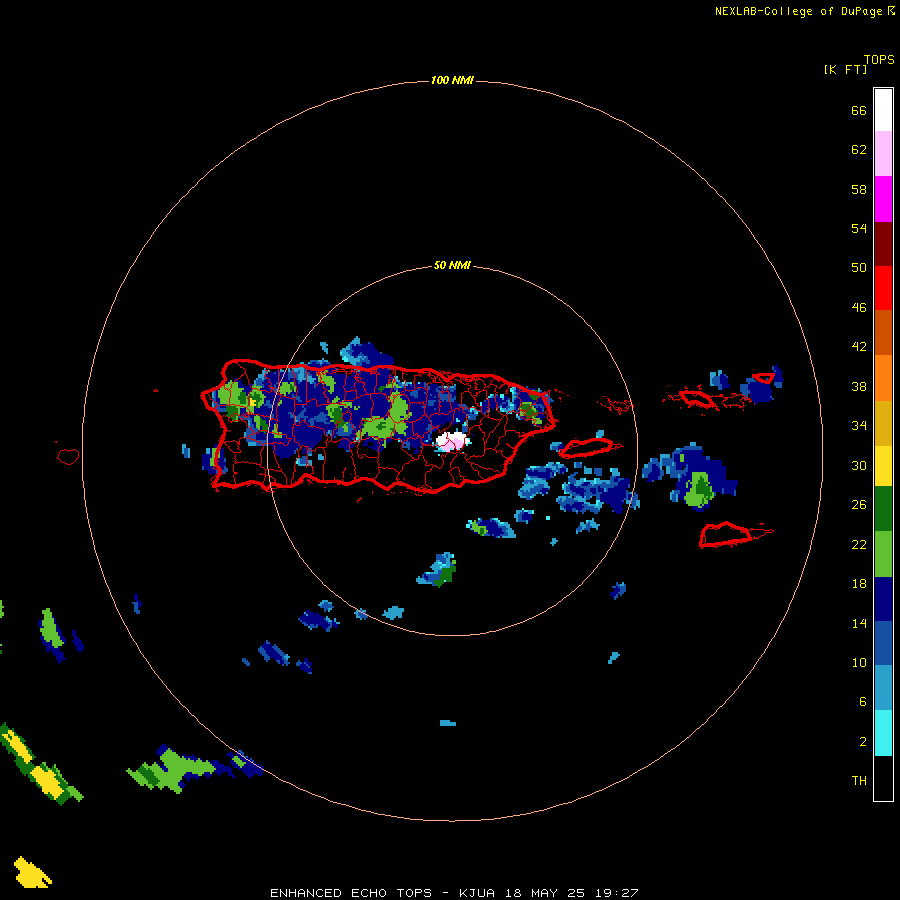
Task: Click the gold swatch at 38 kft
Action: (x=883, y=423)
